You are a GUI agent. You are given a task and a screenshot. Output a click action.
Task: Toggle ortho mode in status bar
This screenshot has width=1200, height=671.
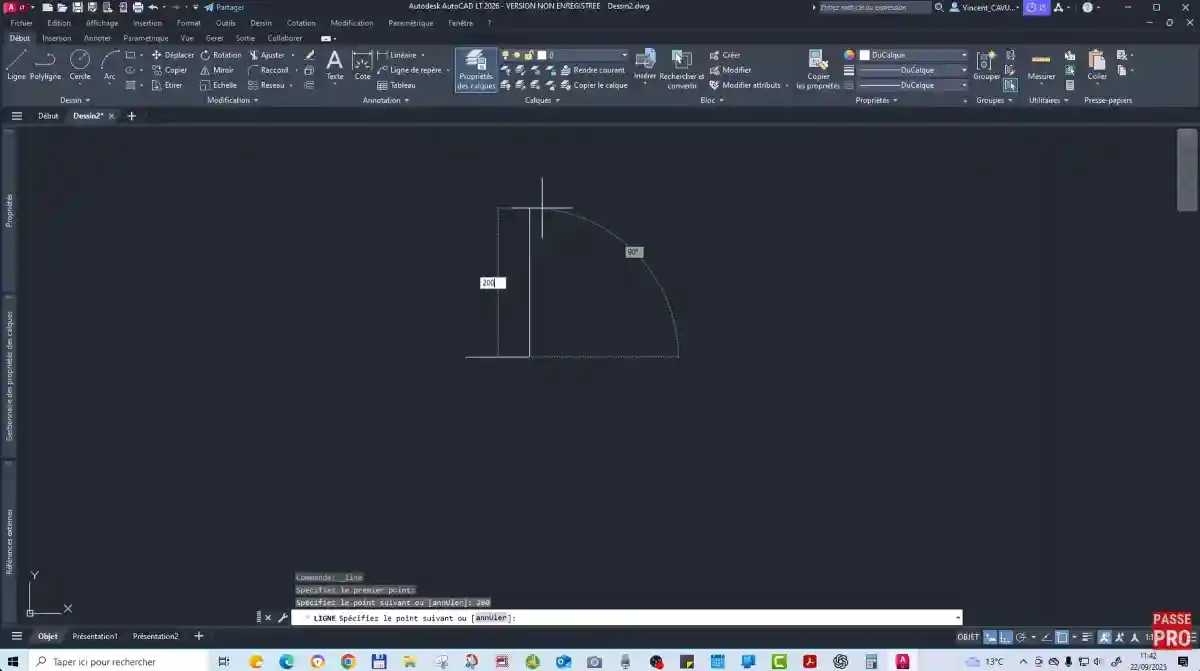tap(1005, 636)
